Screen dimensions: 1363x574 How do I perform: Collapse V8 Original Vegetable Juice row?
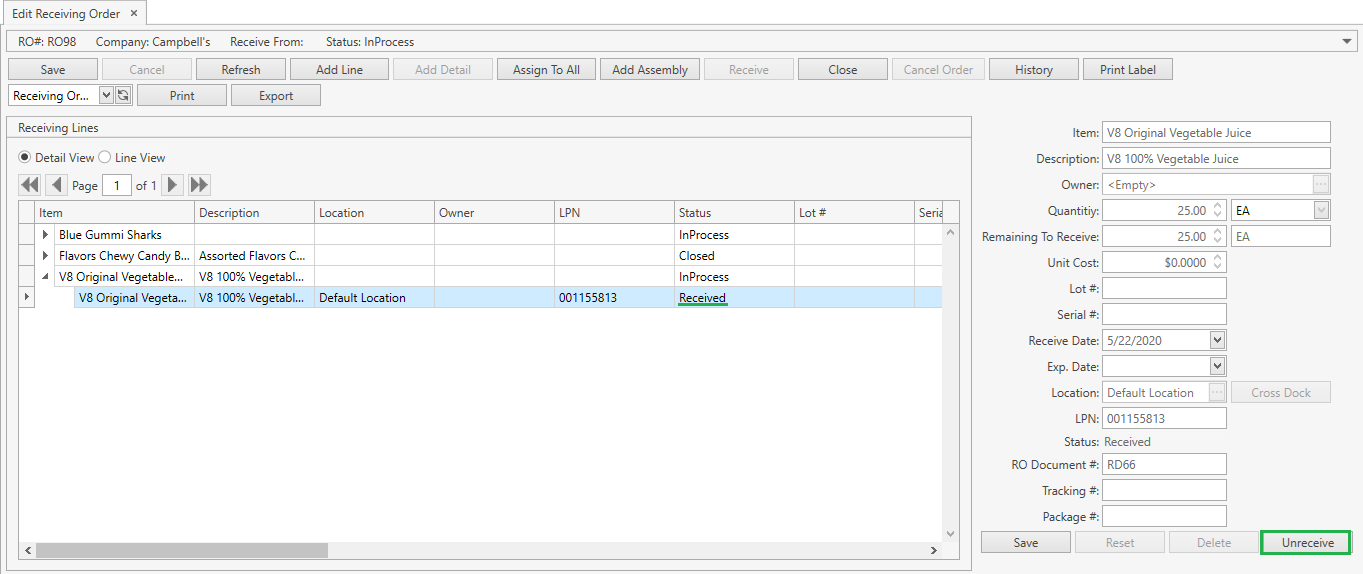45,277
